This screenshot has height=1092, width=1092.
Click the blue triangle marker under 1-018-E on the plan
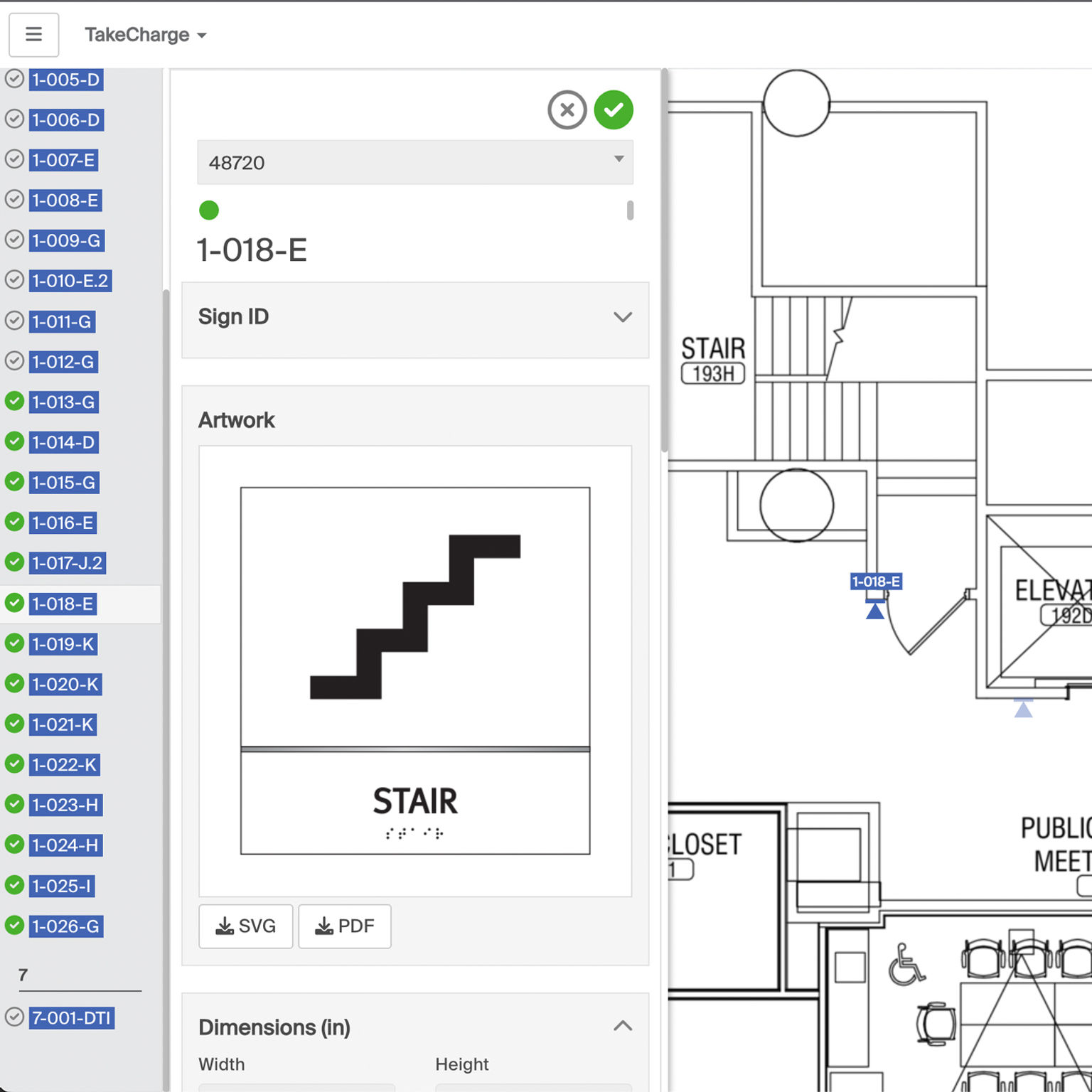coord(875,611)
